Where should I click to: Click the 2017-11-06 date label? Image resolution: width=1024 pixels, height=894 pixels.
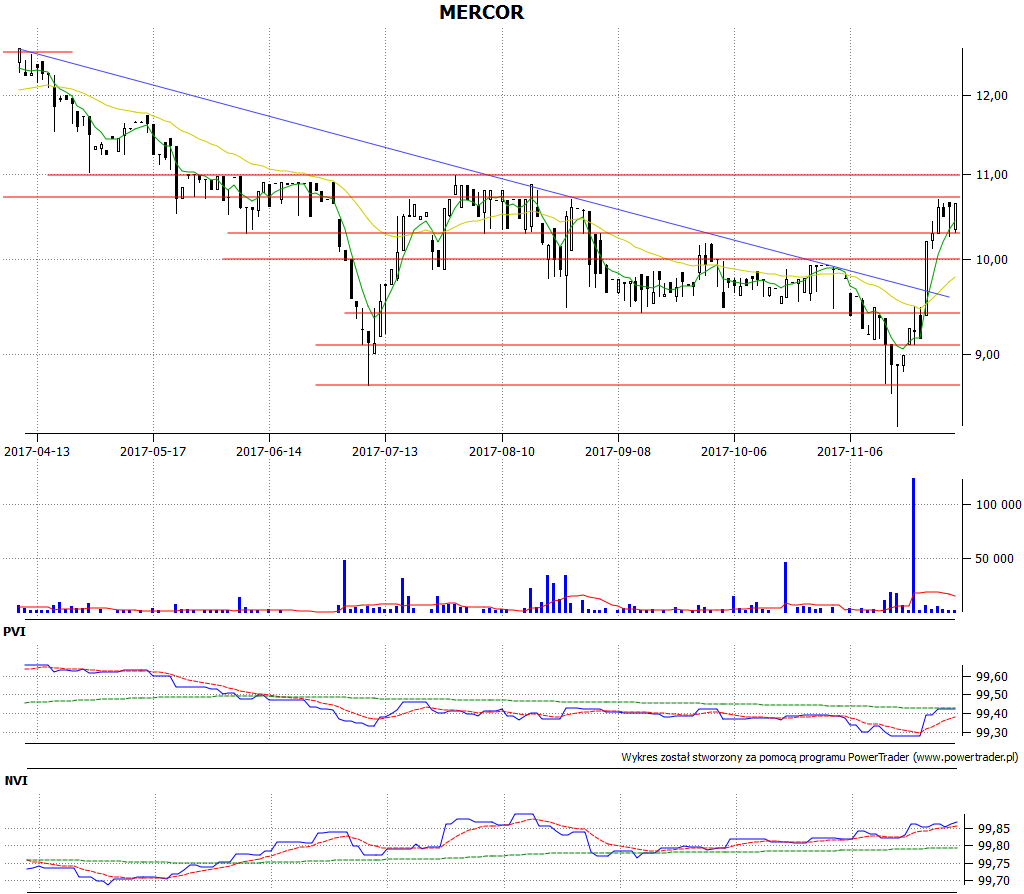(x=850, y=451)
